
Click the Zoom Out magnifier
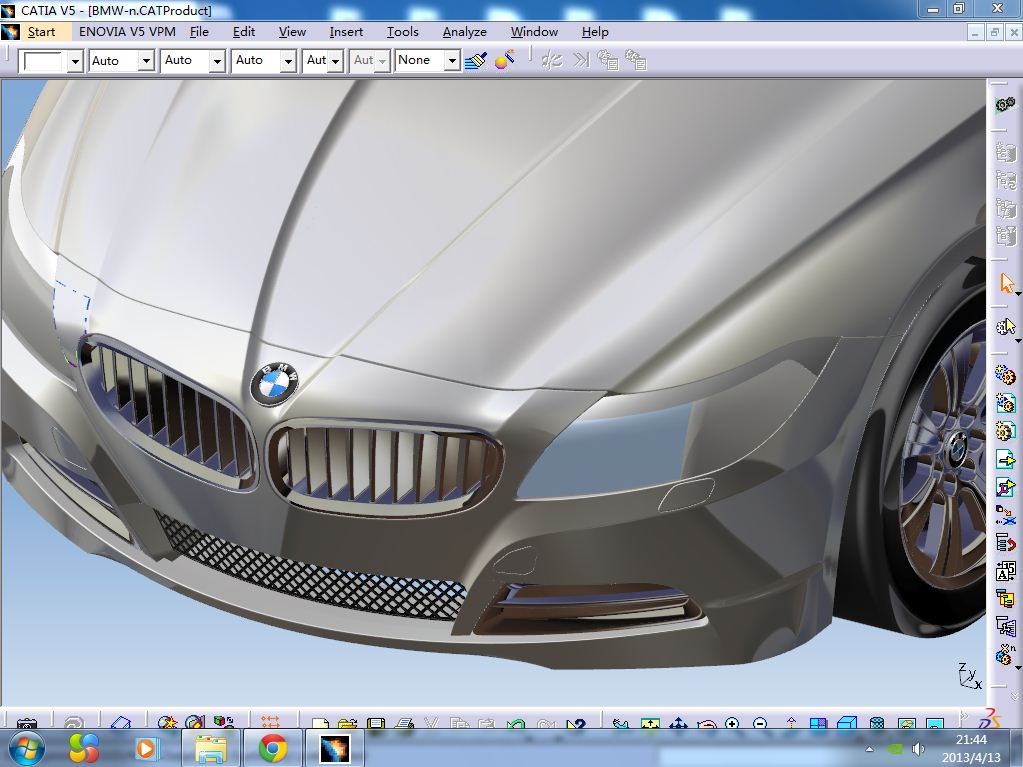[x=760, y=723]
